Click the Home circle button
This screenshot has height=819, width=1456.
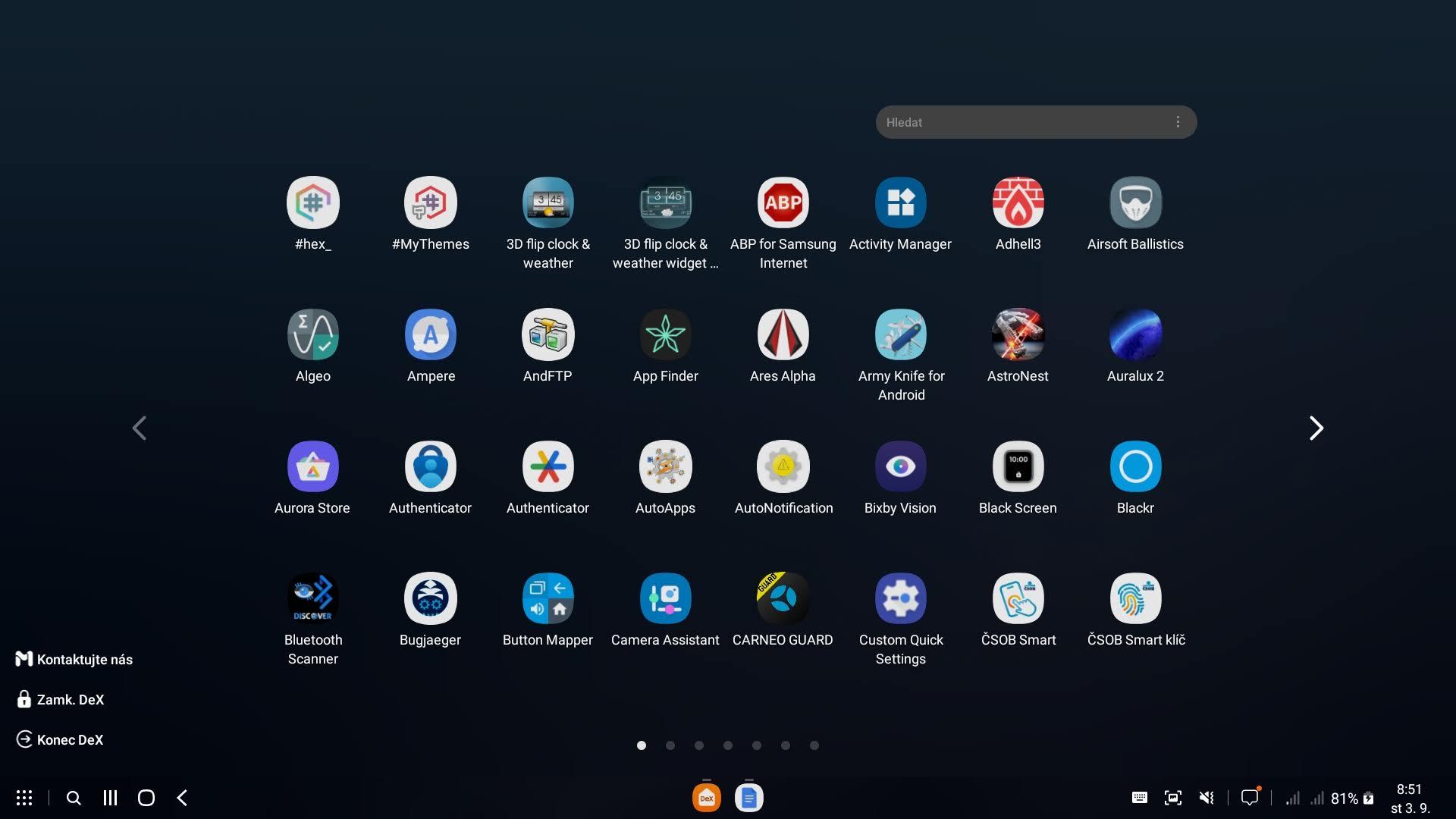click(x=146, y=798)
